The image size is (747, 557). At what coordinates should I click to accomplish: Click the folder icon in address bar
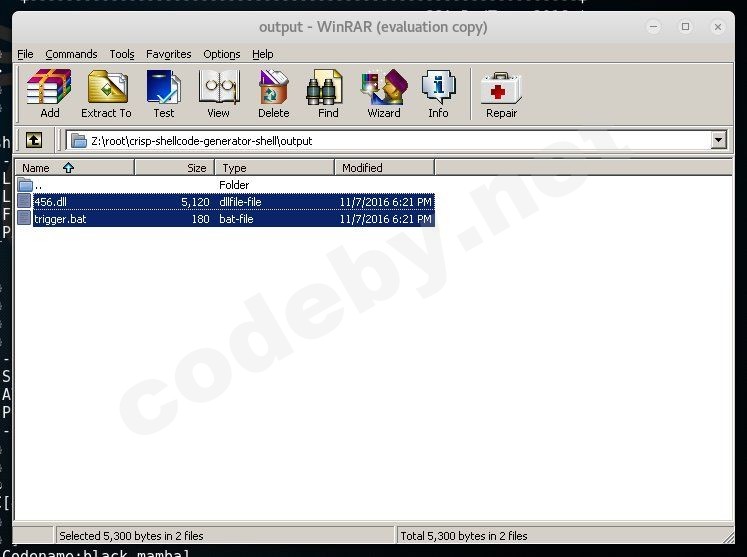coord(79,141)
